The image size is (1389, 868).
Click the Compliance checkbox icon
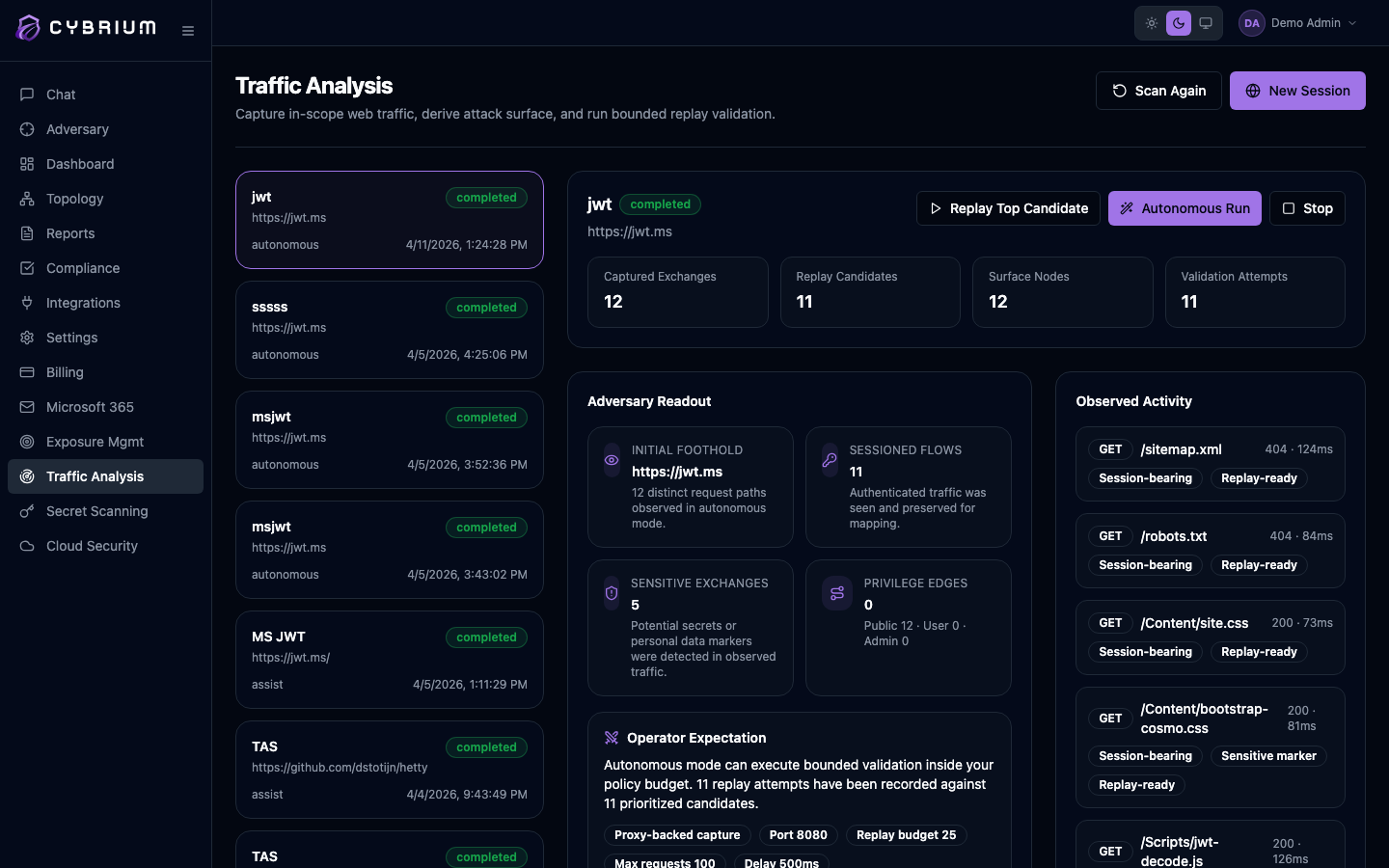point(27,268)
